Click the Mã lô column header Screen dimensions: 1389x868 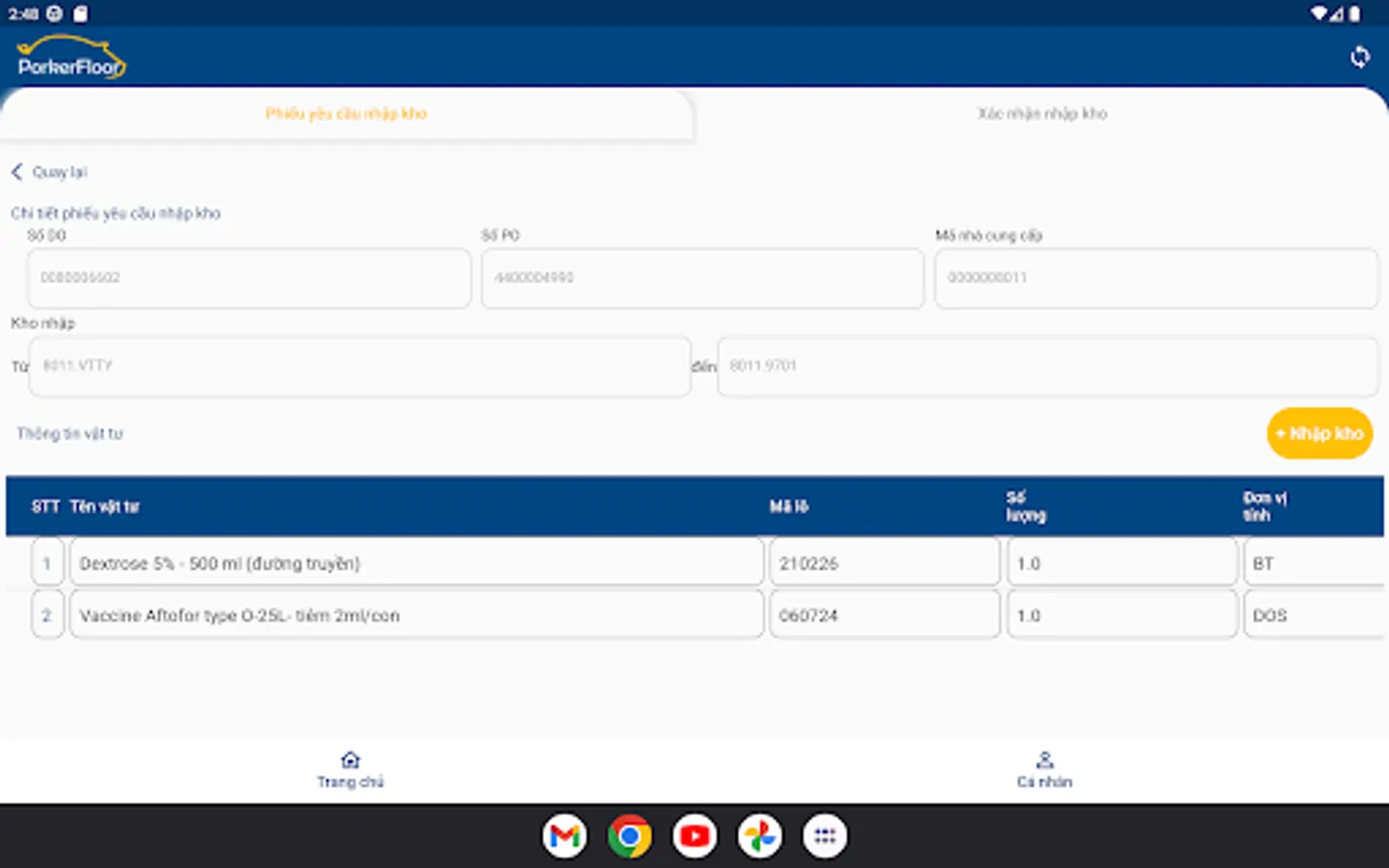789,506
